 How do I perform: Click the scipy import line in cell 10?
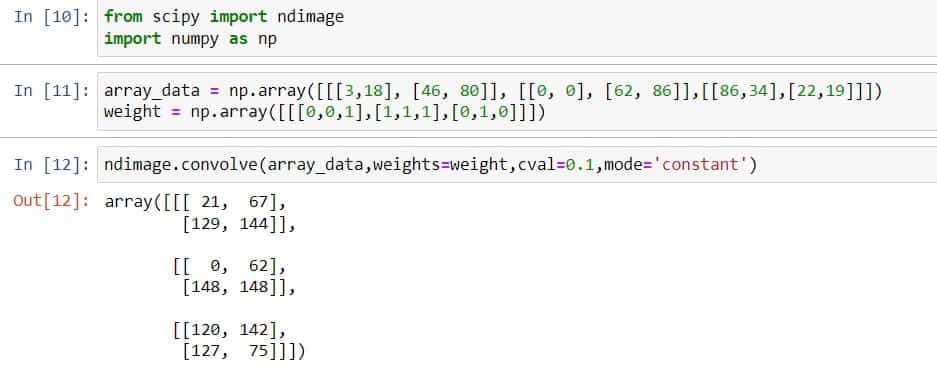224,17
